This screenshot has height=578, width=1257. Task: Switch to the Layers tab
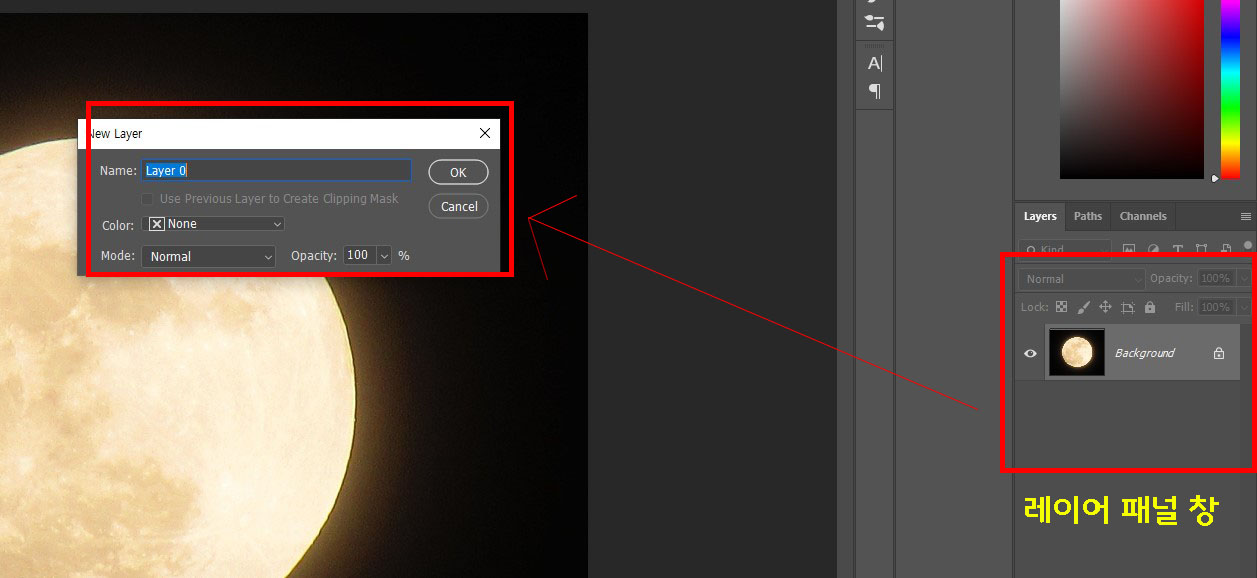tap(1040, 216)
